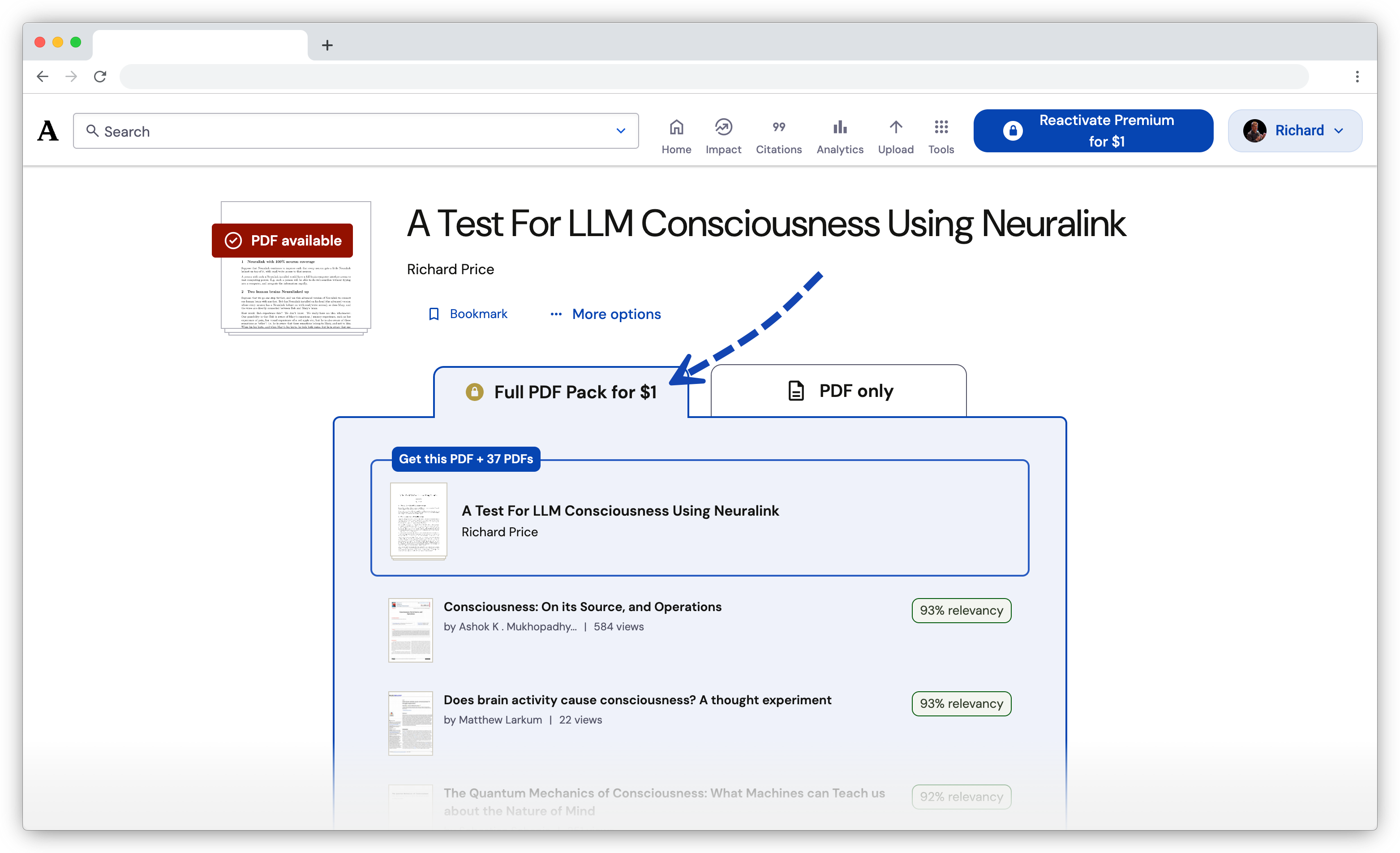1400x853 pixels.
Task: Open Consciousness: On its Source thumbnail
Action: point(410,630)
